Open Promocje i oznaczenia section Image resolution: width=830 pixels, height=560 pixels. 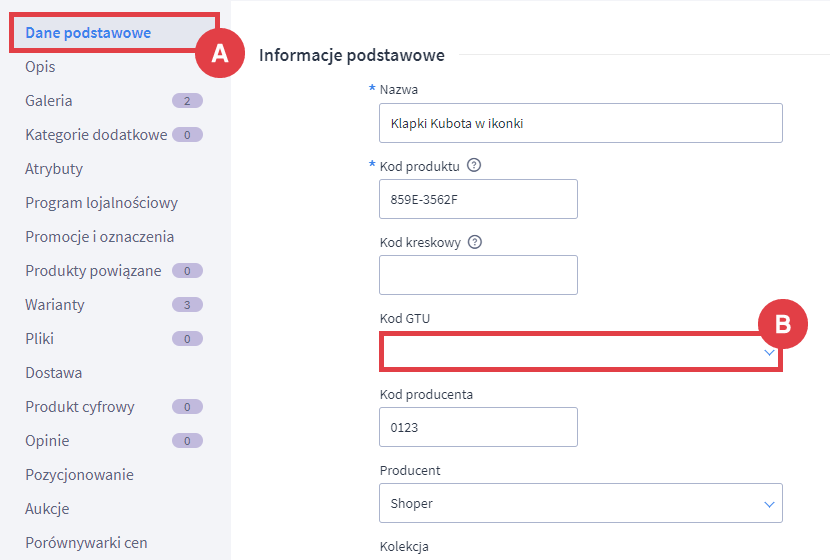[99, 237]
